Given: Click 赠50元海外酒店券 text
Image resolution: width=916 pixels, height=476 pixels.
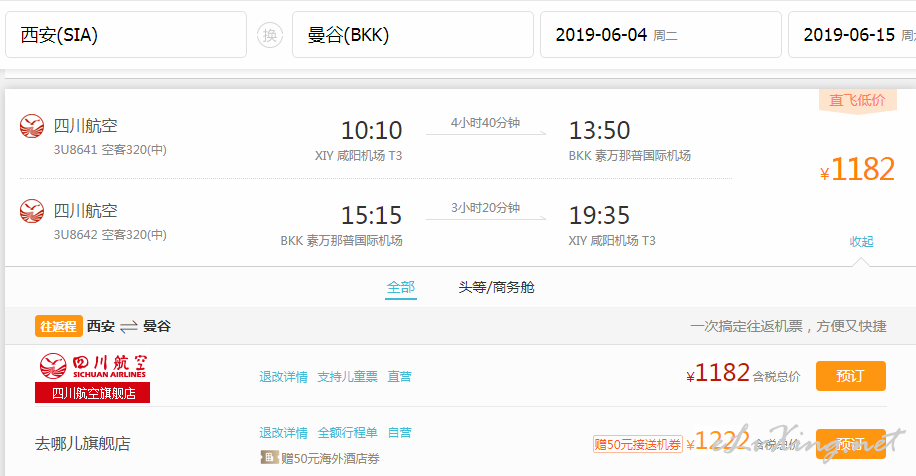Looking at the screenshot, I should pyautogui.click(x=330, y=458).
